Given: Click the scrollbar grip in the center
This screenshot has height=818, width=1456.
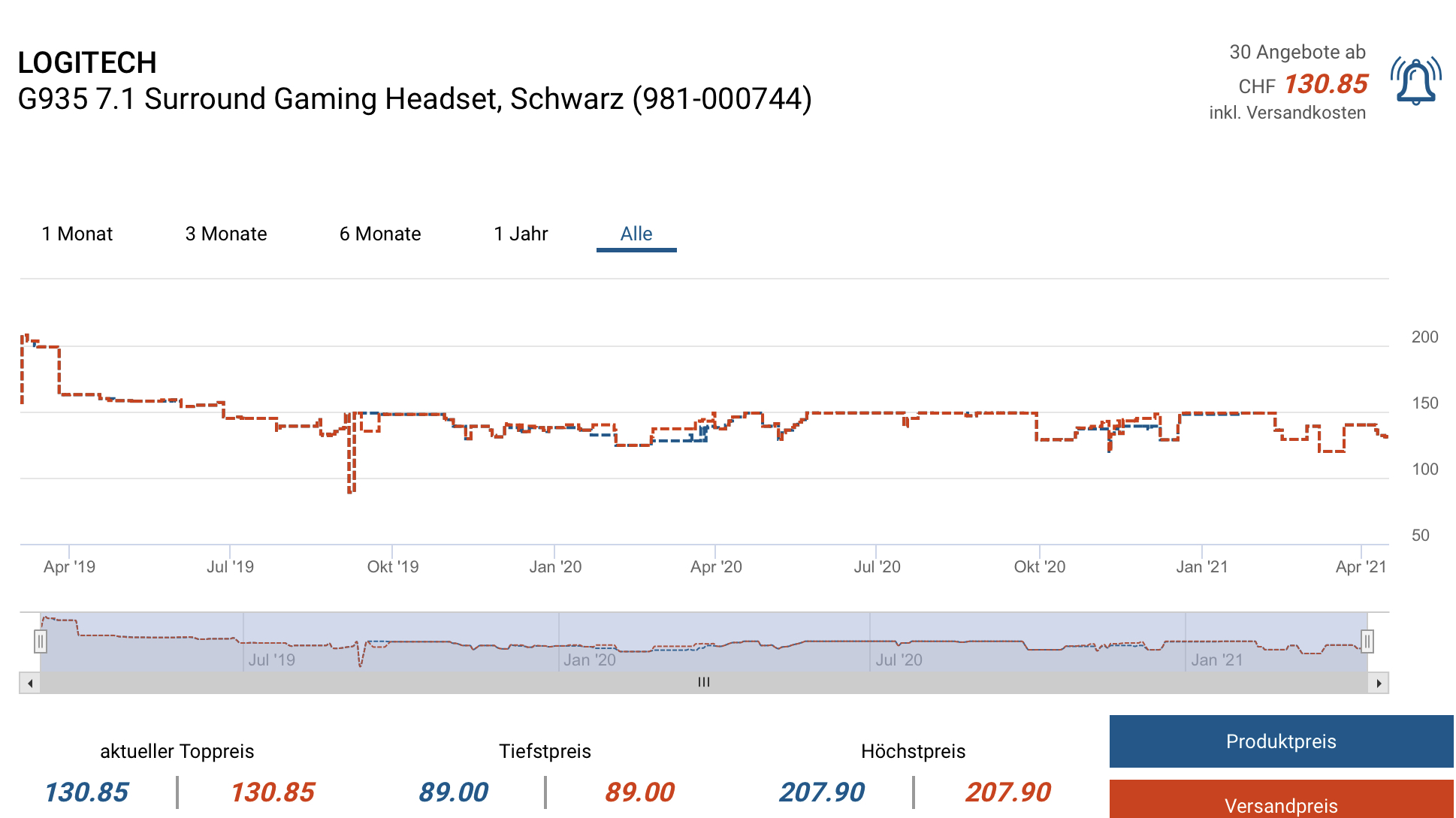Looking at the screenshot, I should [x=704, y=683].
